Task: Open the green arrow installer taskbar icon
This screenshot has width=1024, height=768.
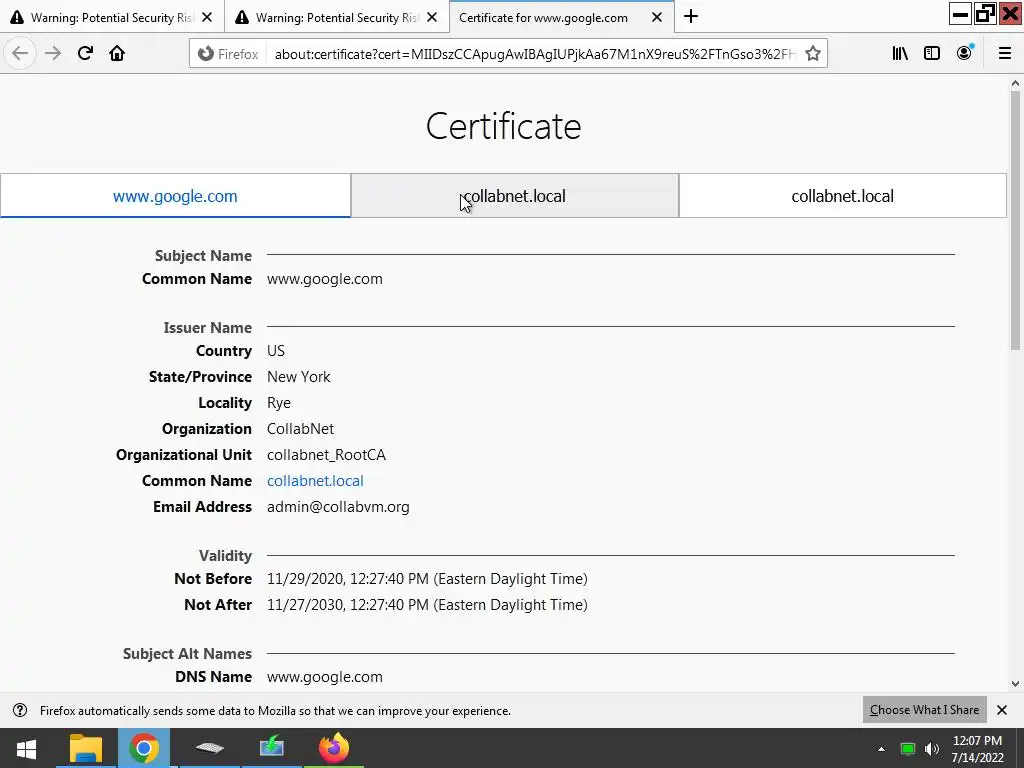Action: [x=272, y=748]
